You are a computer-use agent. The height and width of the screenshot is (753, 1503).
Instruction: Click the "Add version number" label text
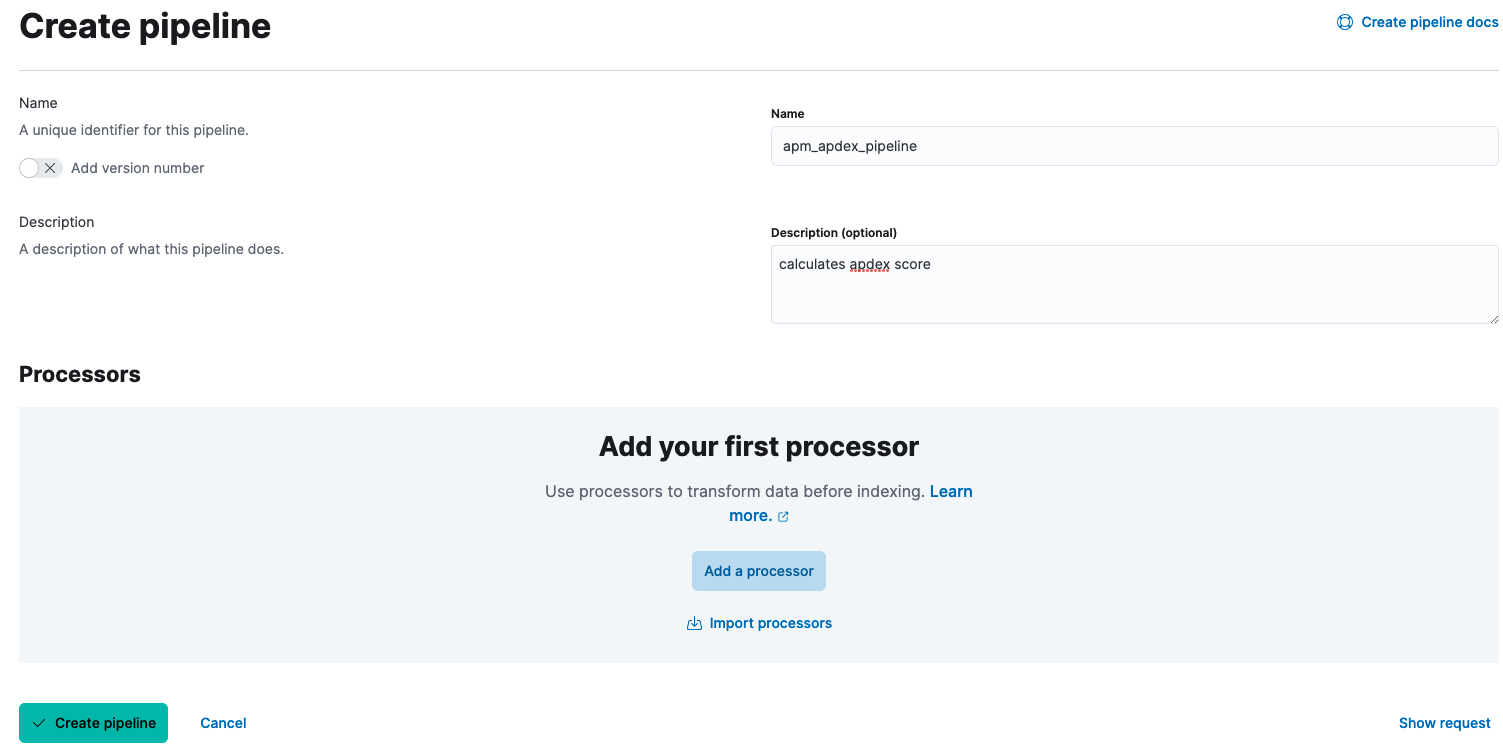click(138, 168)
